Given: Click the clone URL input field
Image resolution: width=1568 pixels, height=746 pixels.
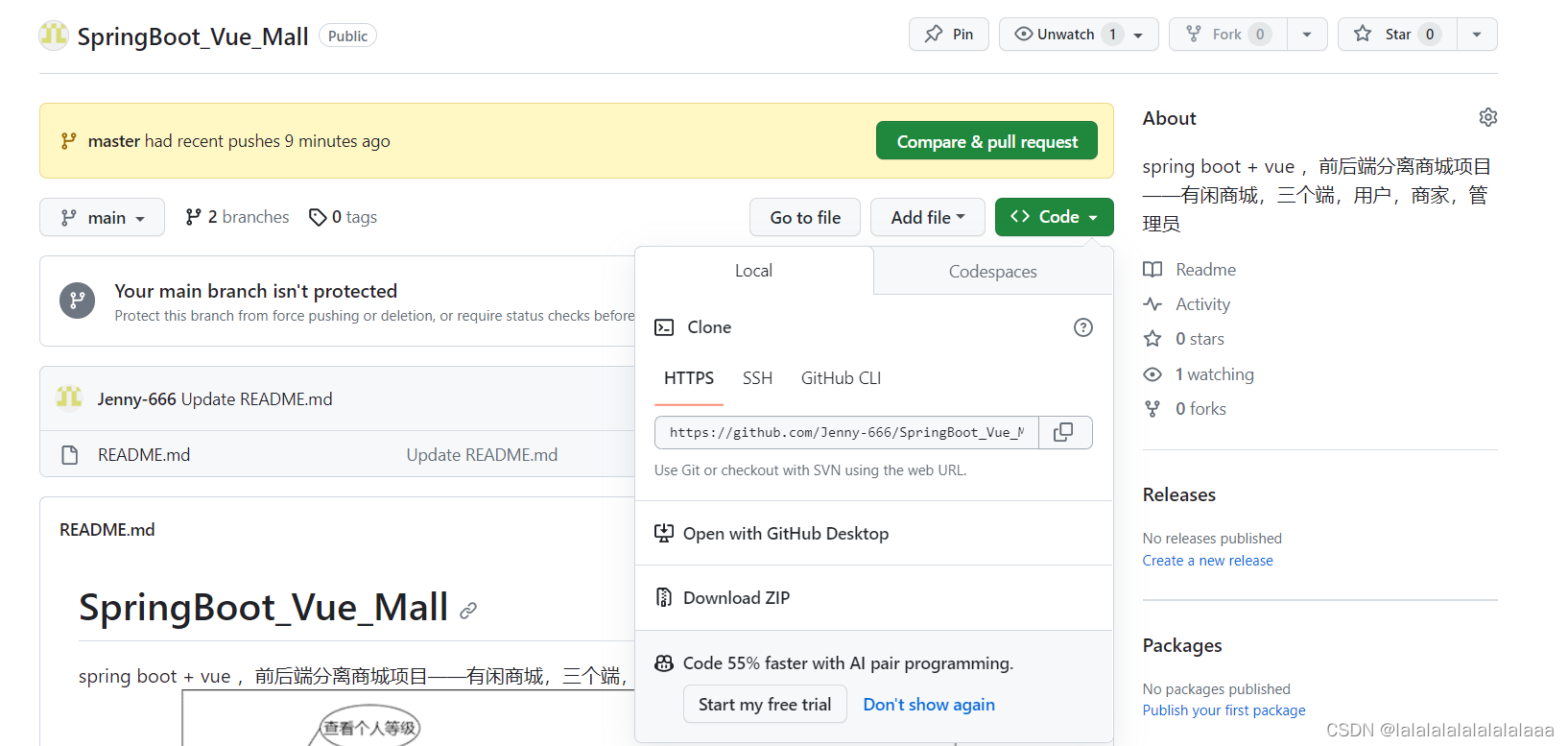Looking at the screenshot, I should [846, 433].
